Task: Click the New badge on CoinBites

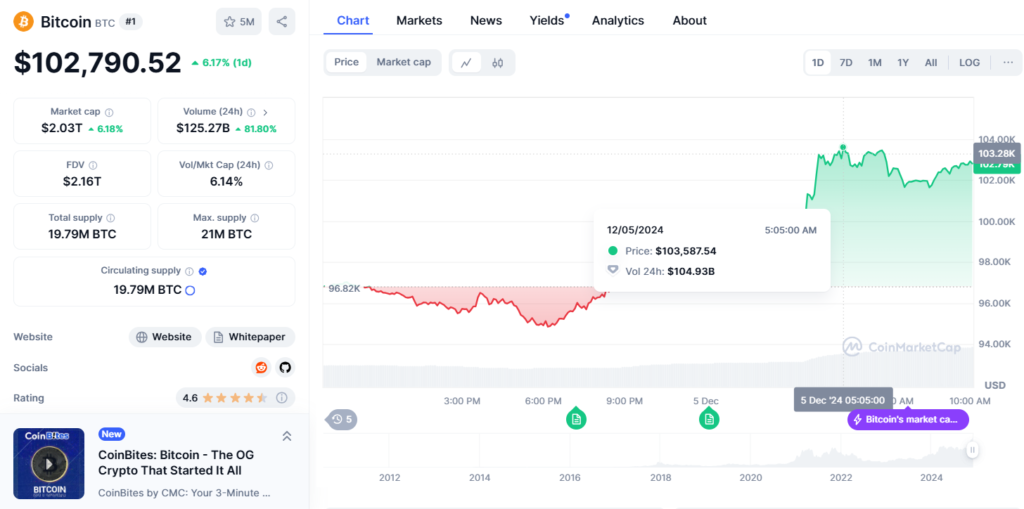Action: coord(112,434)
